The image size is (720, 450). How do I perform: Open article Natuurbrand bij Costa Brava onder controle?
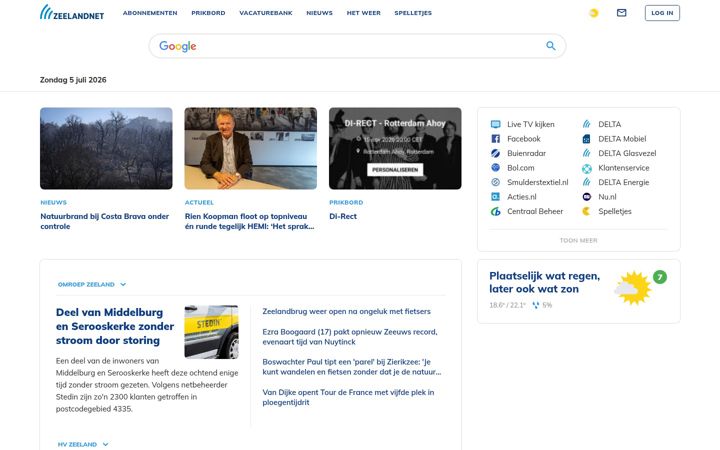(x=105, y=221)
